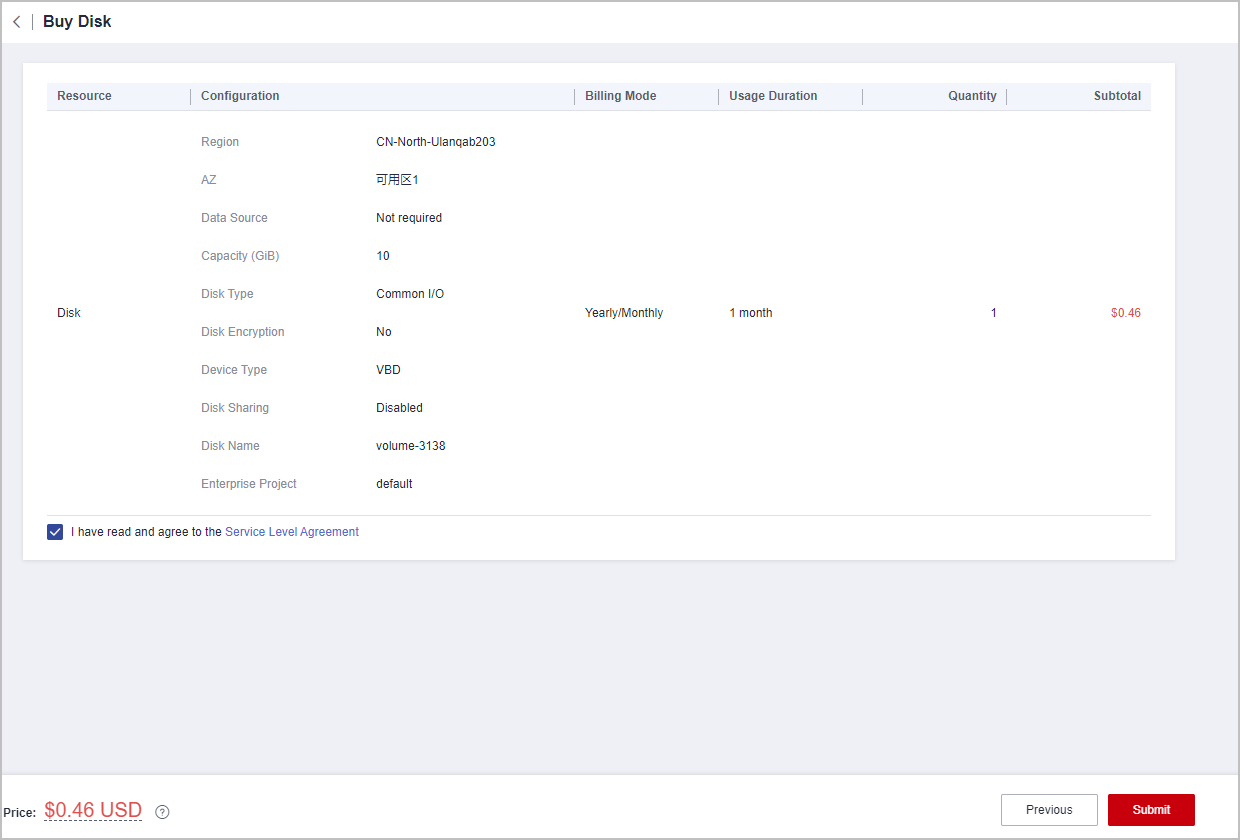Click the Common I/O disk type value
1240x840 pixels.
(409, 294)
